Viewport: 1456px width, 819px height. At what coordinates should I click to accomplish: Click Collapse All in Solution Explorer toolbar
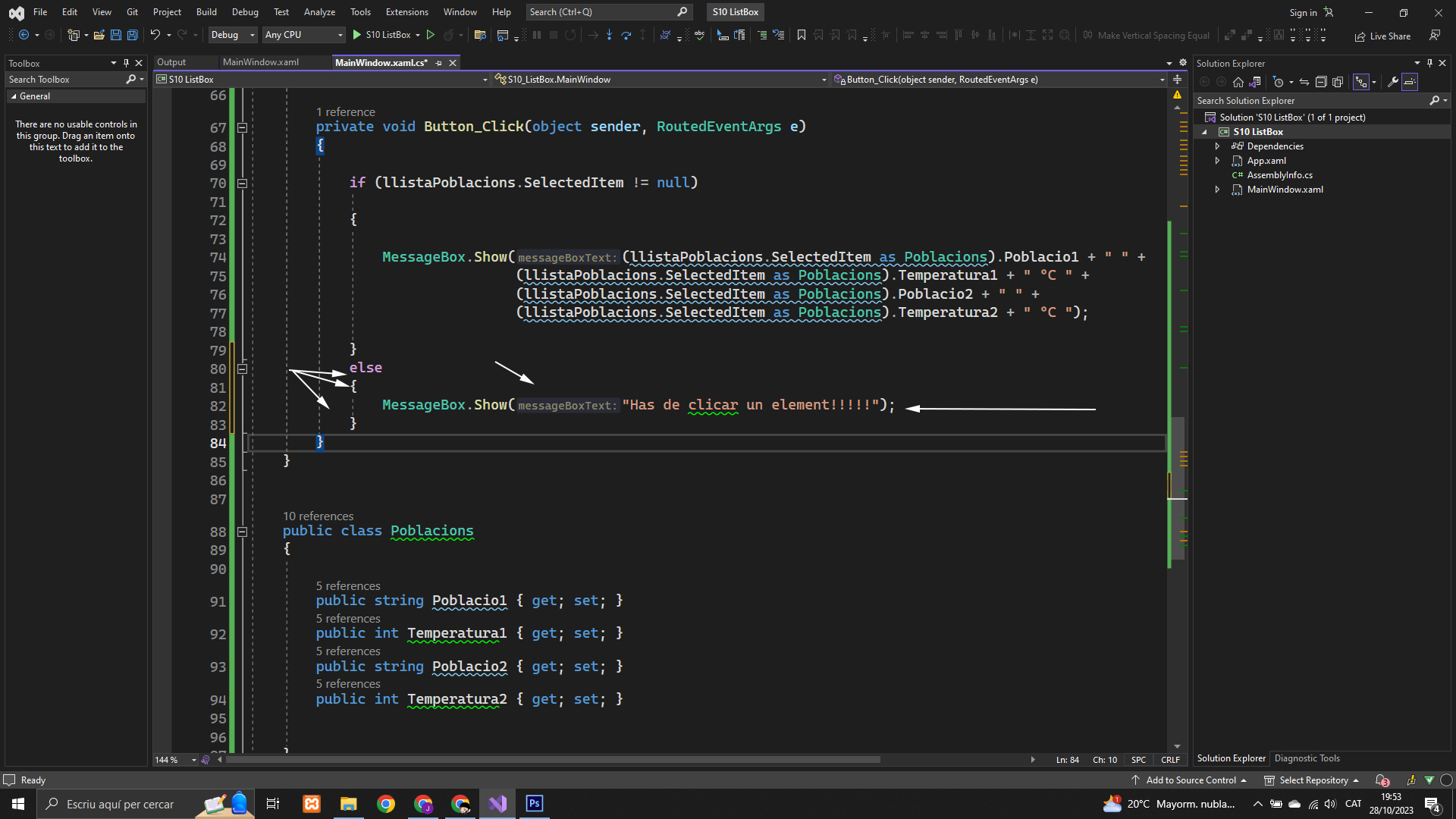pyautogui.click(x=1320, y=82)
